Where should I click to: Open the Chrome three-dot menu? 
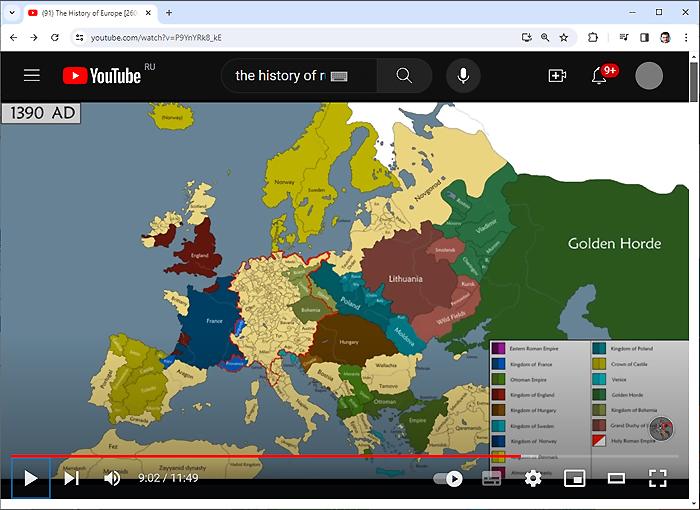coord(686,38)
